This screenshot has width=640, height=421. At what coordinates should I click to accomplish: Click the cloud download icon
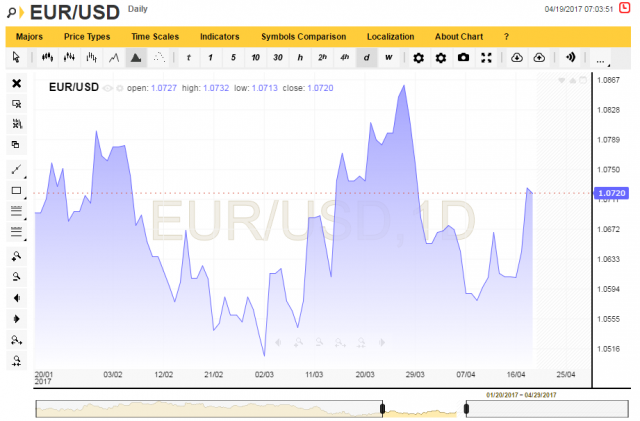517,58
